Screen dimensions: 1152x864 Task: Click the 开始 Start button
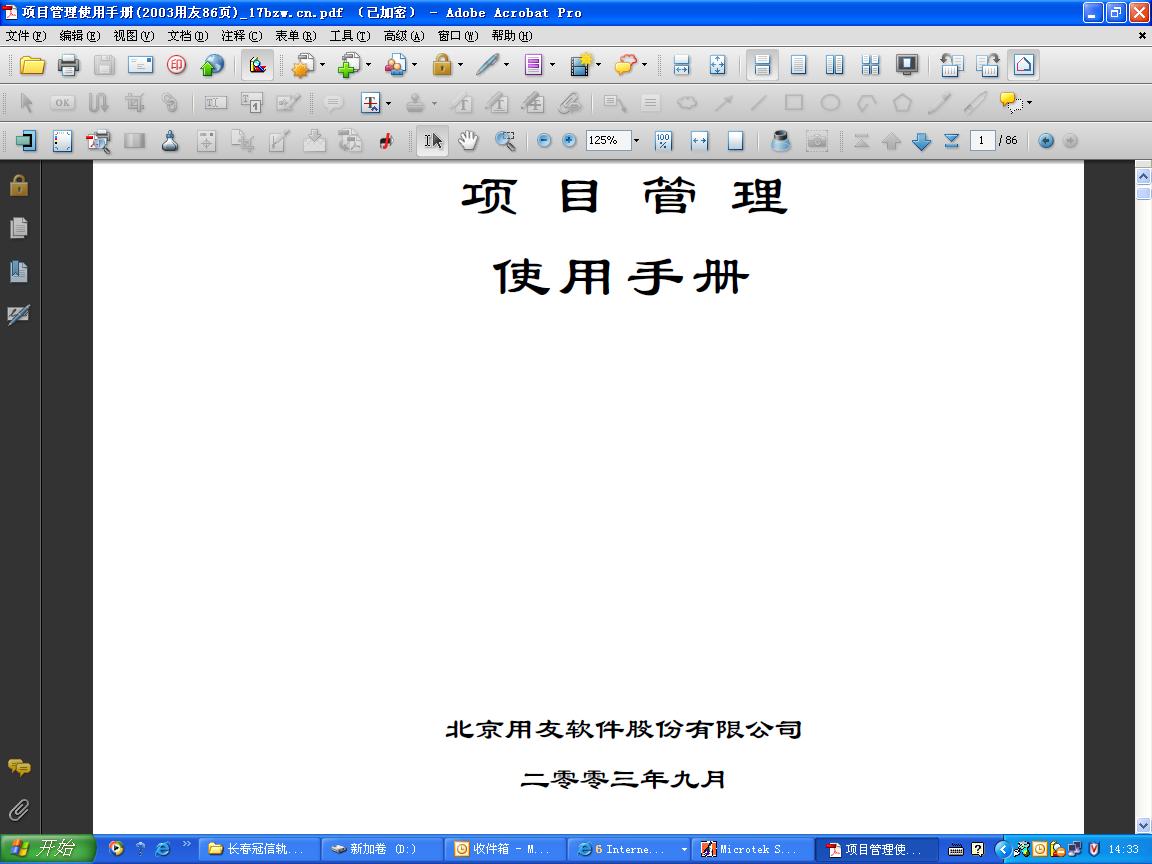(46, 849)
